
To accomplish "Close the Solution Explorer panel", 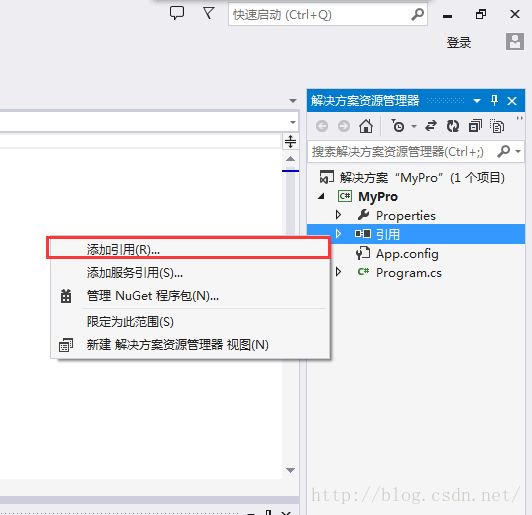I will pos(512,101).
